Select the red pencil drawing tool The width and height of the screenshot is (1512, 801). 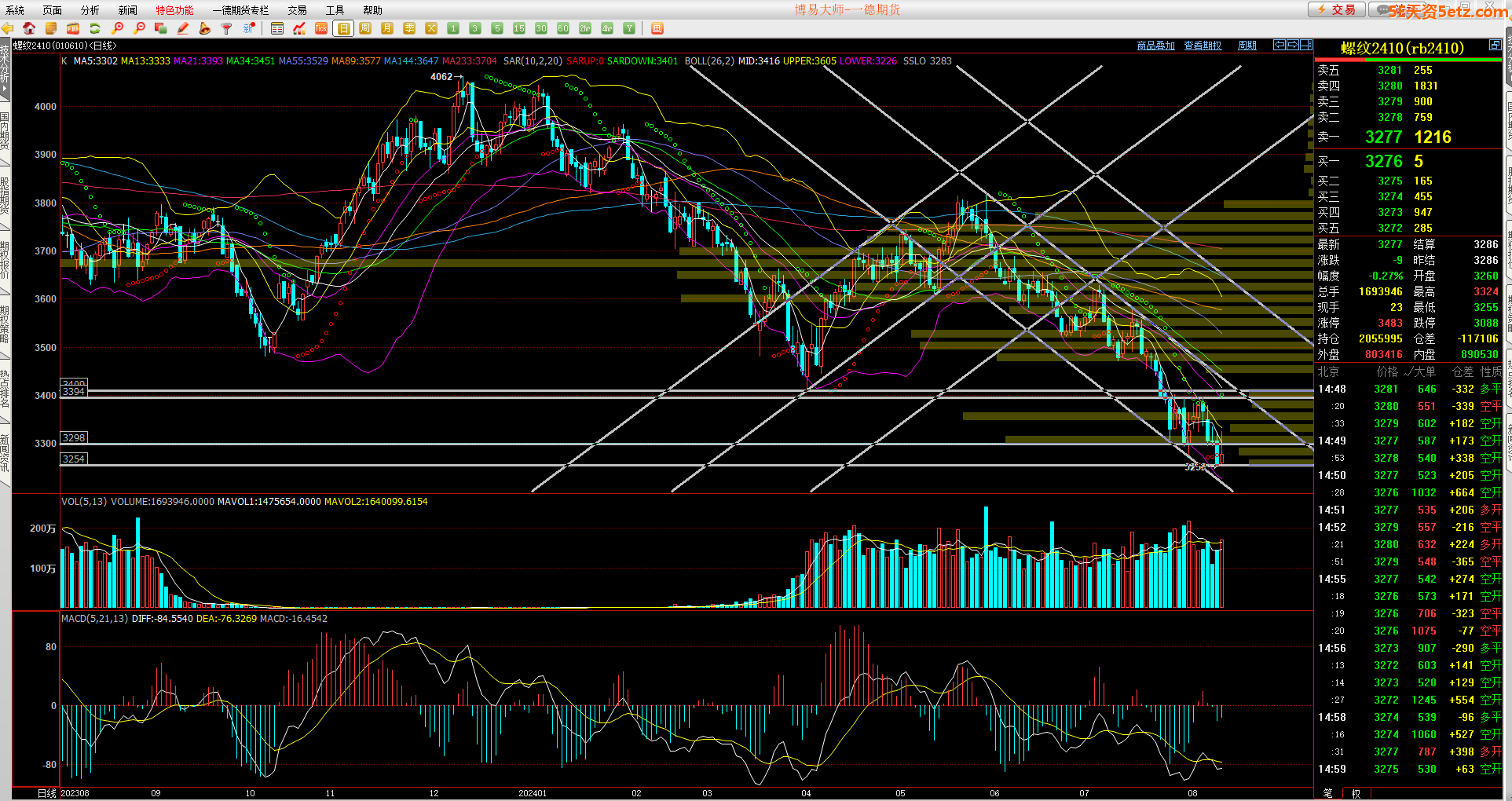point(183,28)
